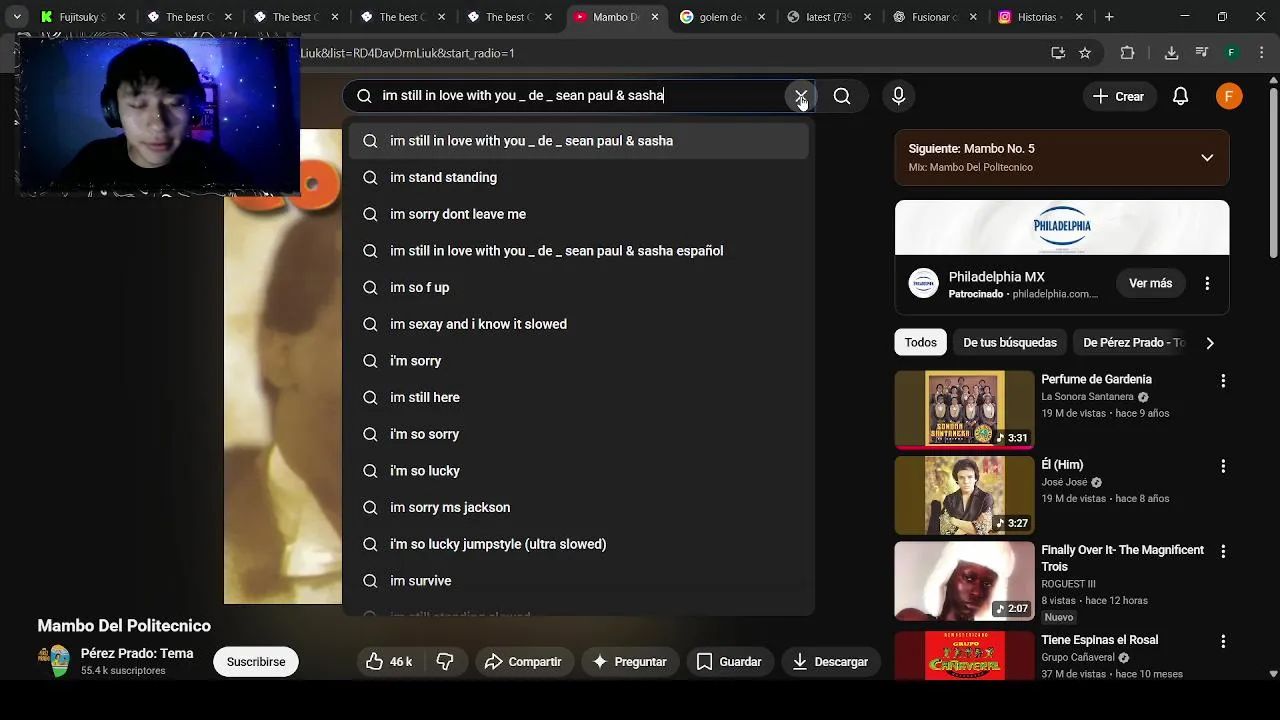This screenshot has height=720, width=1280.
Task: Dislike the video with thumbs down
Action: (x=445, y=662)
